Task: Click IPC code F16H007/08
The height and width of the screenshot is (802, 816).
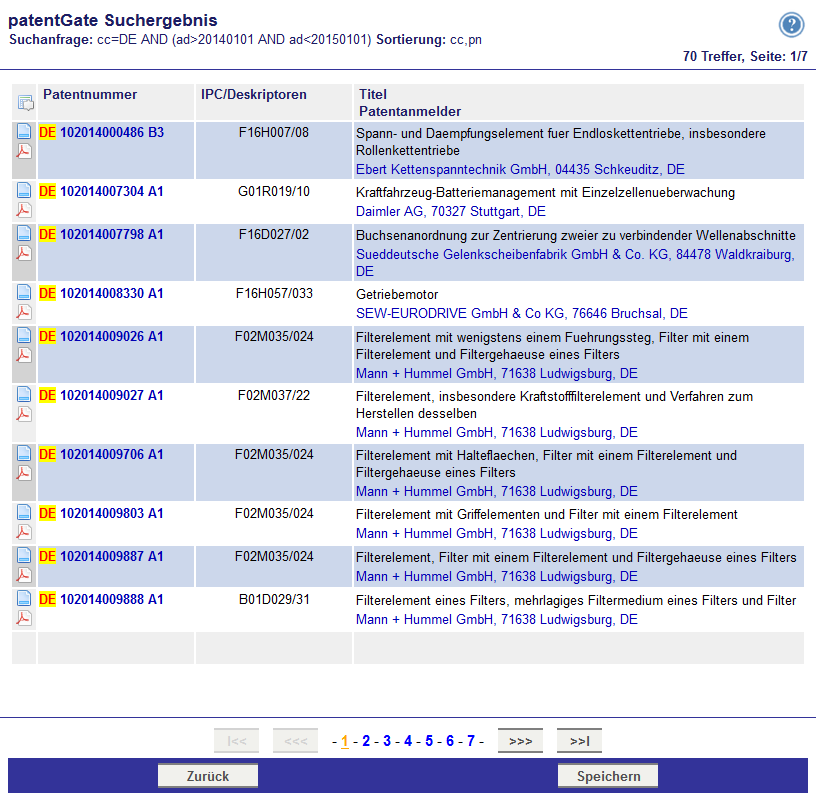Action: point(274,133)
